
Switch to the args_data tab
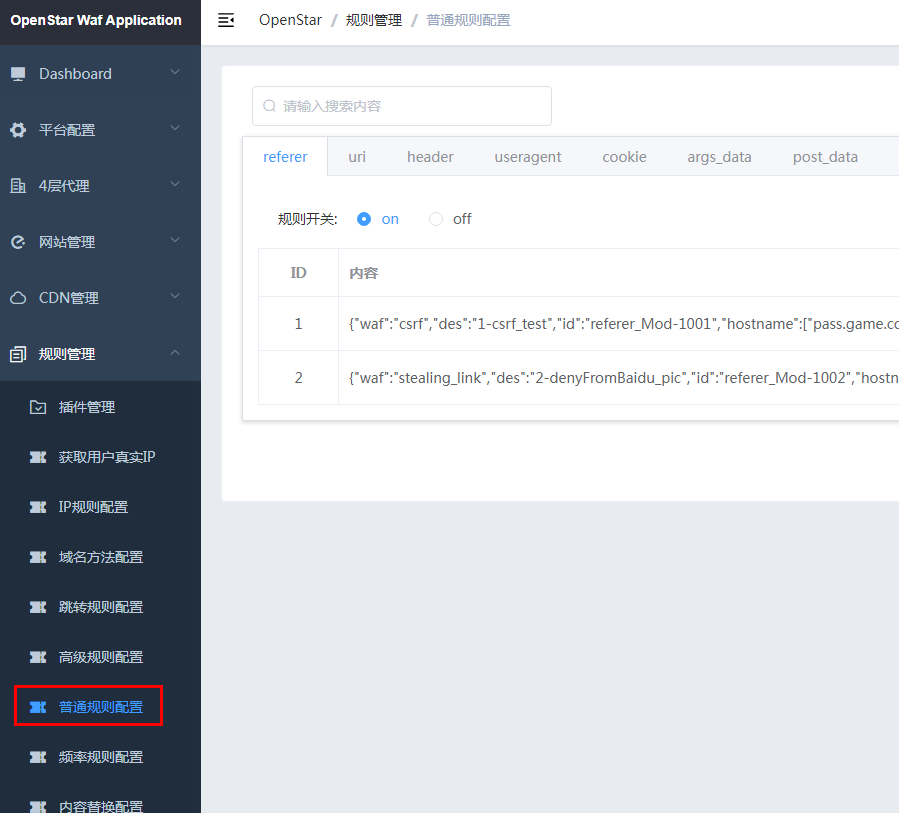click(719, 157)
